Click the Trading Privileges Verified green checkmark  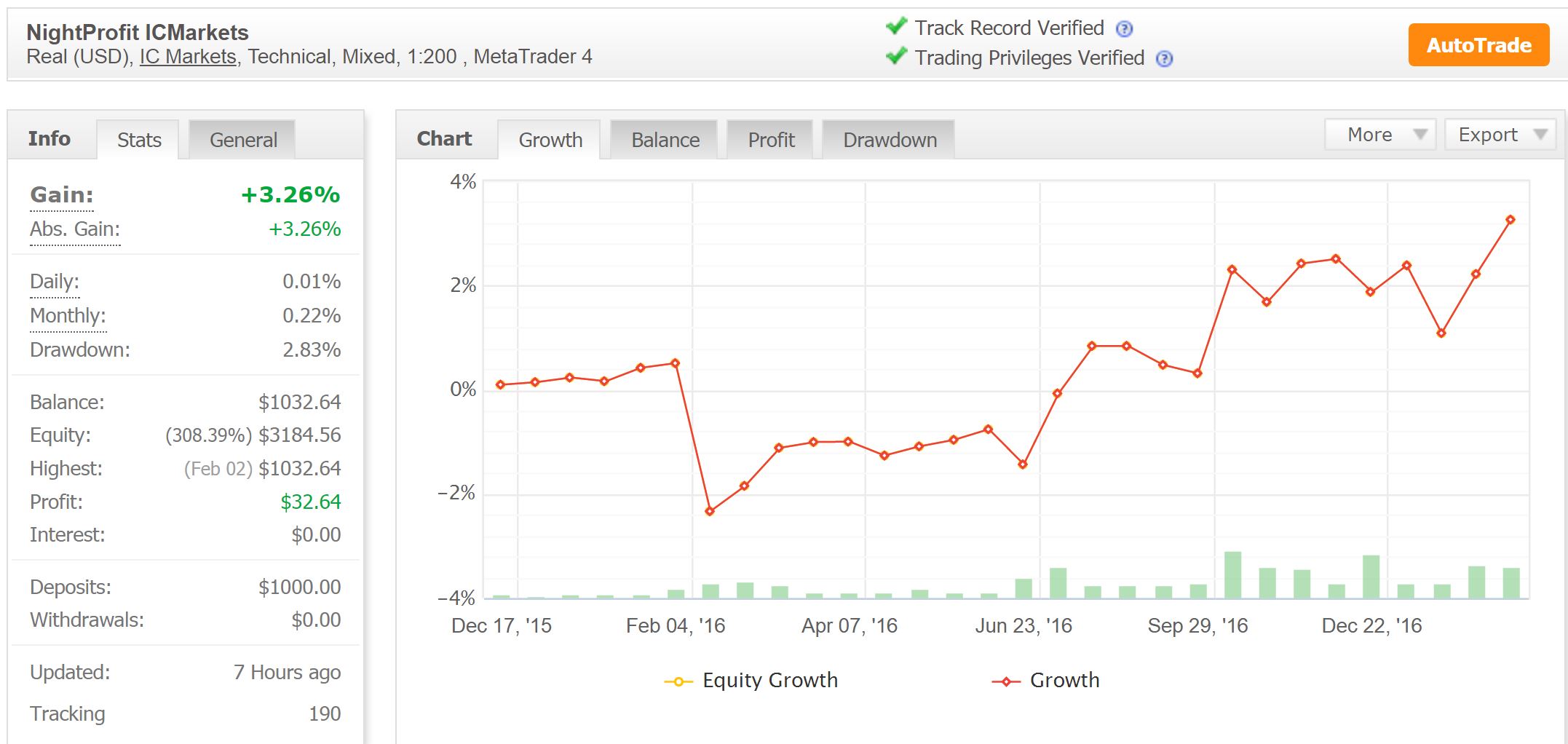coord(896,56)
